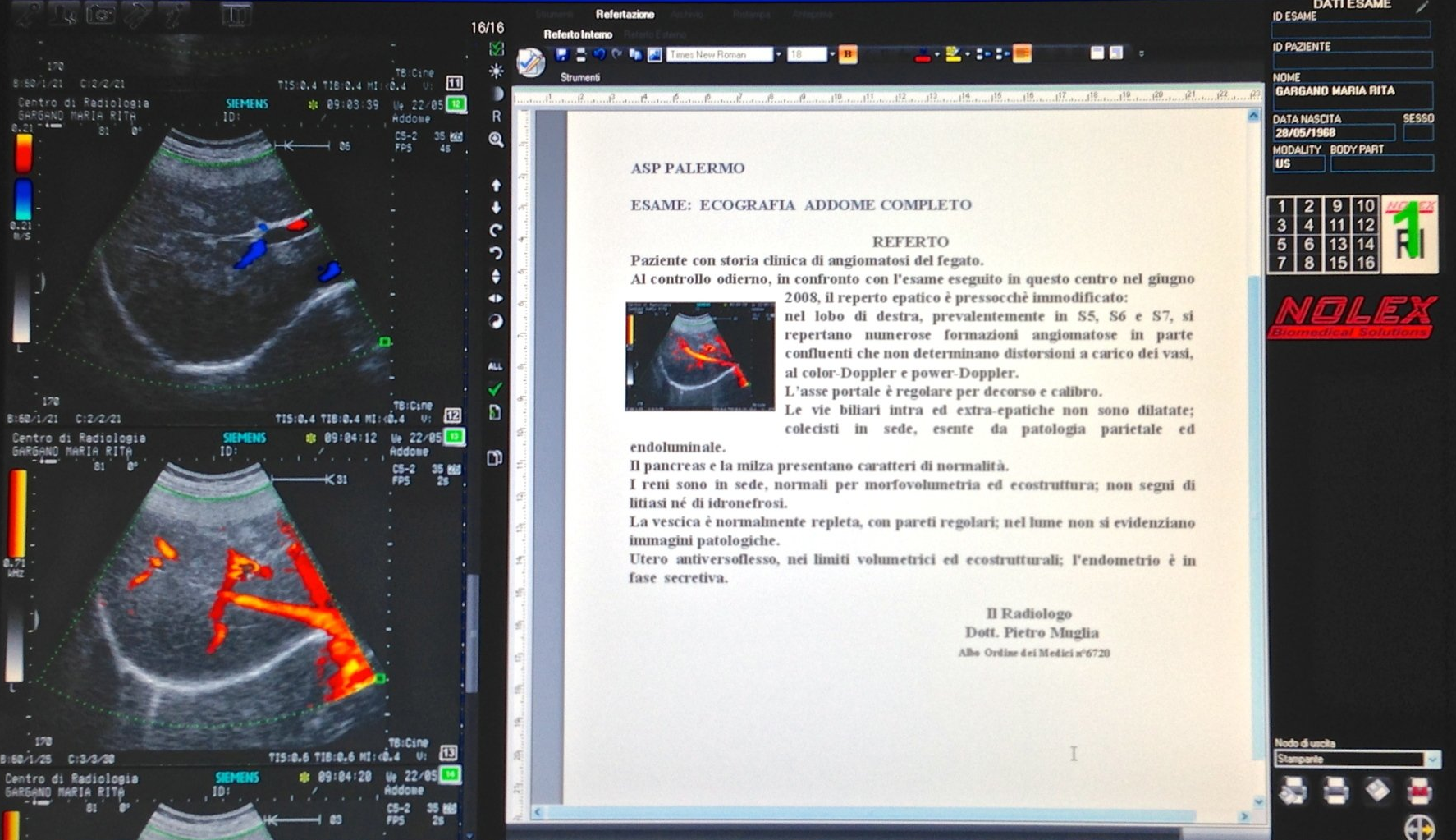Toggle the green multi-select checkbox icon
The image size is (1456, 840).
coord(497,48)
